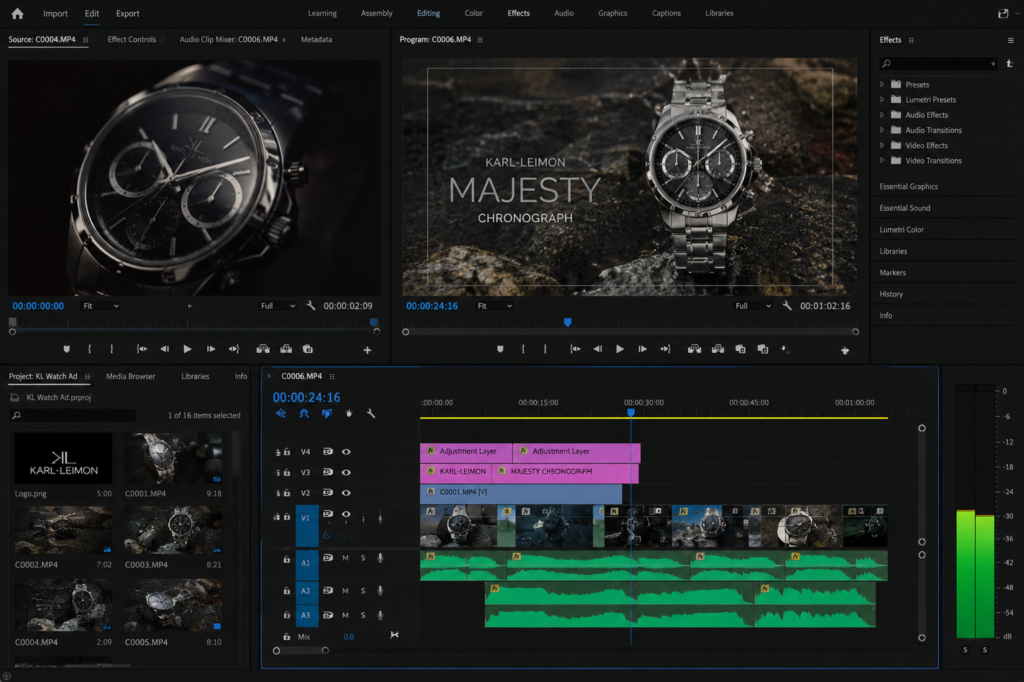1024x682 pixels.
Task: Click Insert button in Source monitor
Action: point(263,349)
